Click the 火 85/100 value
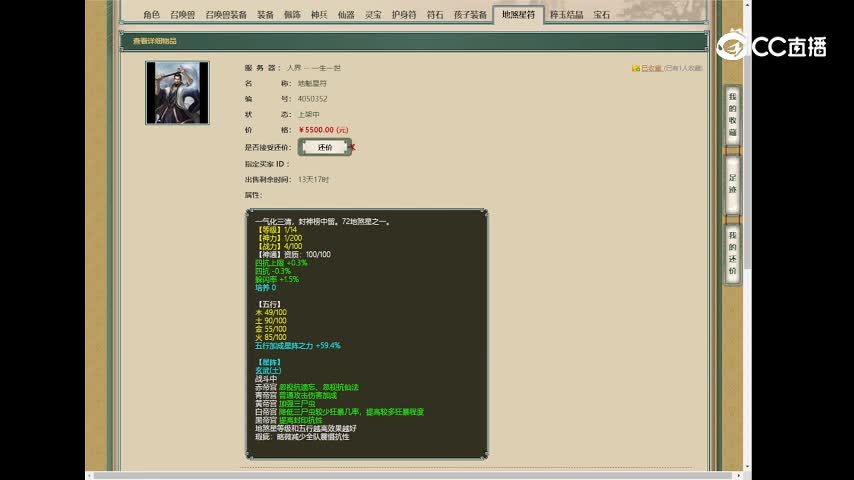Viewport: 854px width, 480px height. coord(271,337)
